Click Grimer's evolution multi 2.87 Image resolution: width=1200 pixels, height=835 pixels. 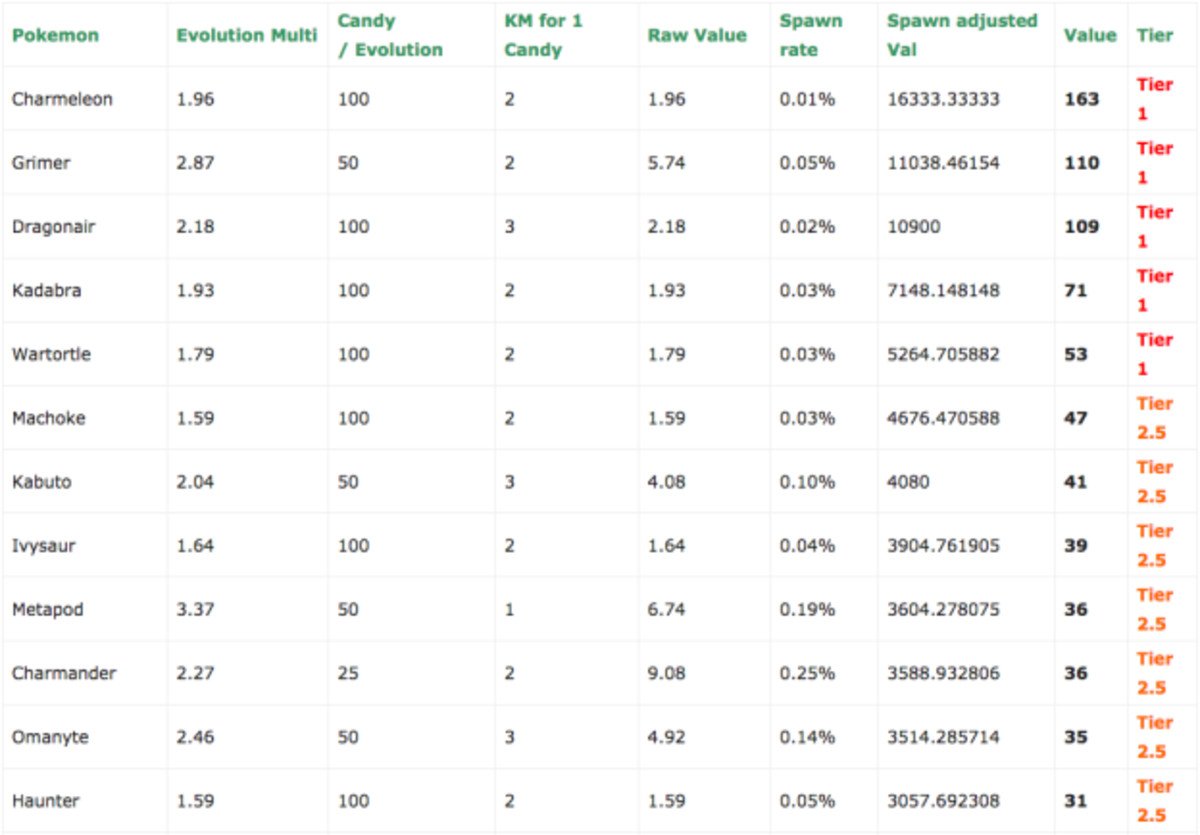[195, 163]
